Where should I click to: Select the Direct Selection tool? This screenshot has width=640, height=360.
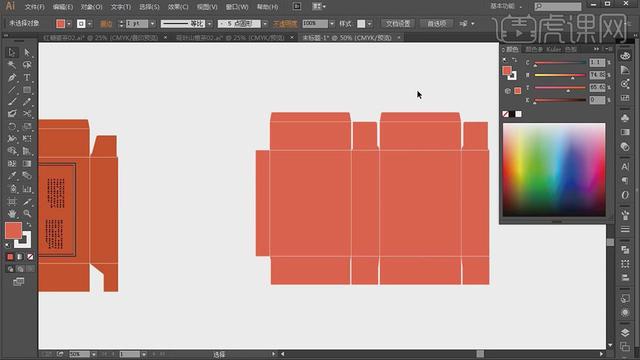27,52
